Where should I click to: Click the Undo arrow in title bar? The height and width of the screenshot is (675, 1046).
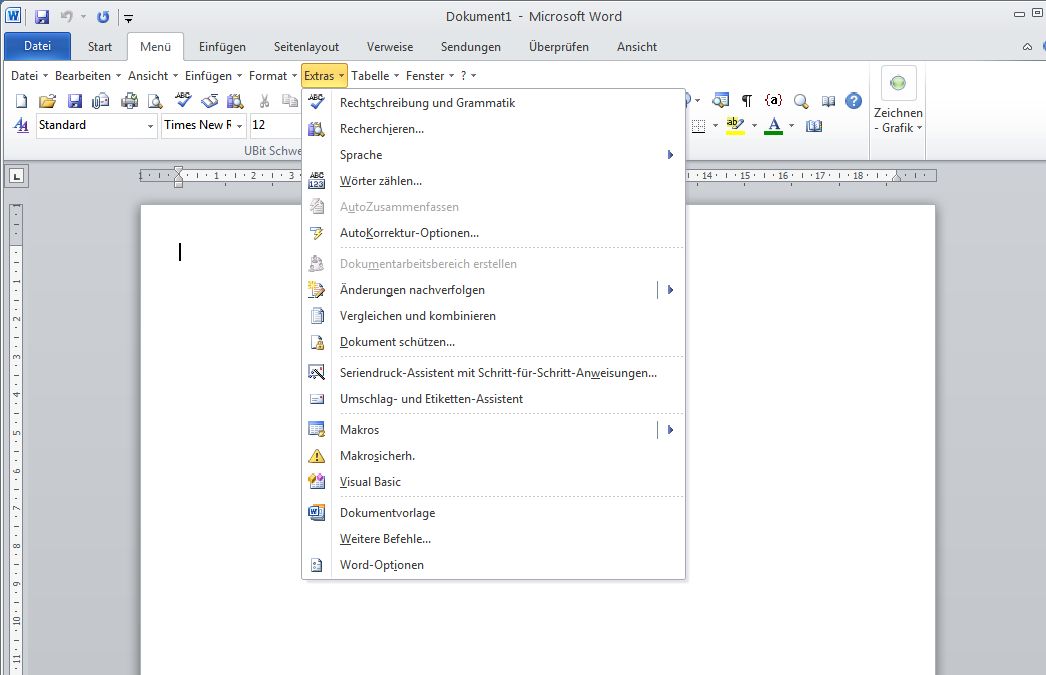(x=66, y=17)
